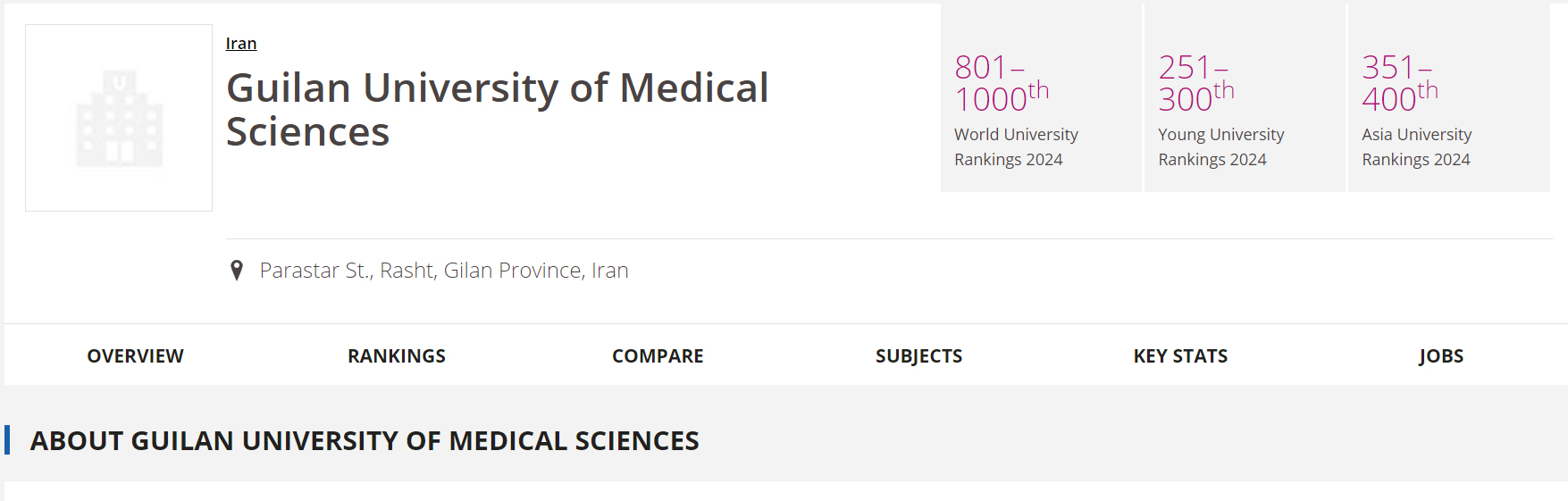Open the Rankings tab

[x=396, y=355]
